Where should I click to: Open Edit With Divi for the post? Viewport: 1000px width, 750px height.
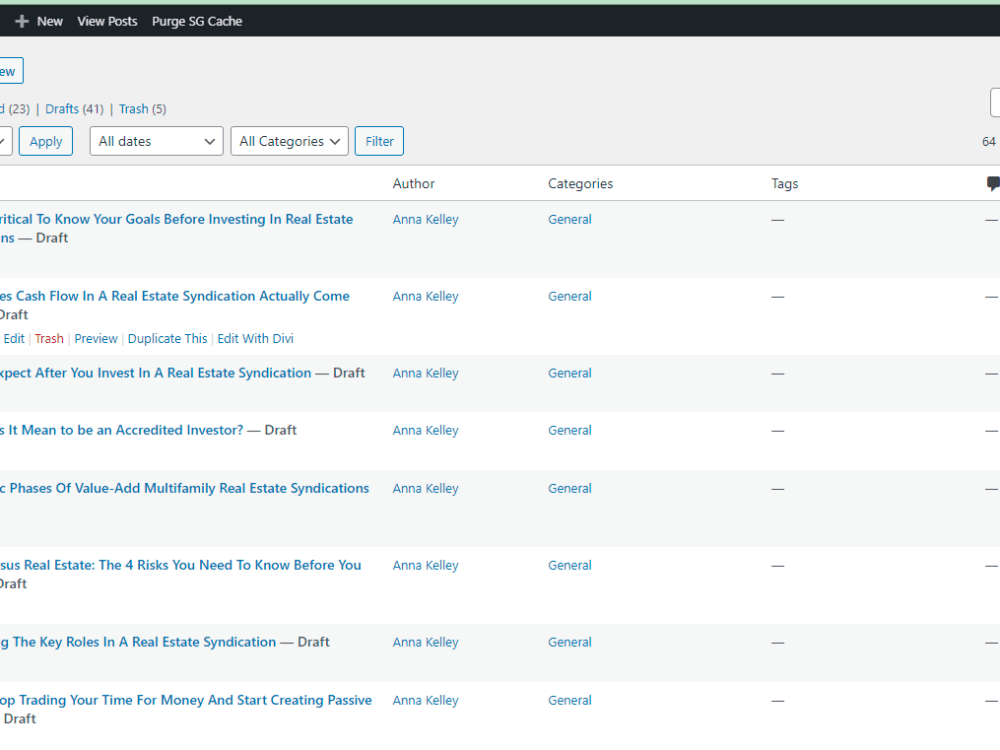point(255,338)
